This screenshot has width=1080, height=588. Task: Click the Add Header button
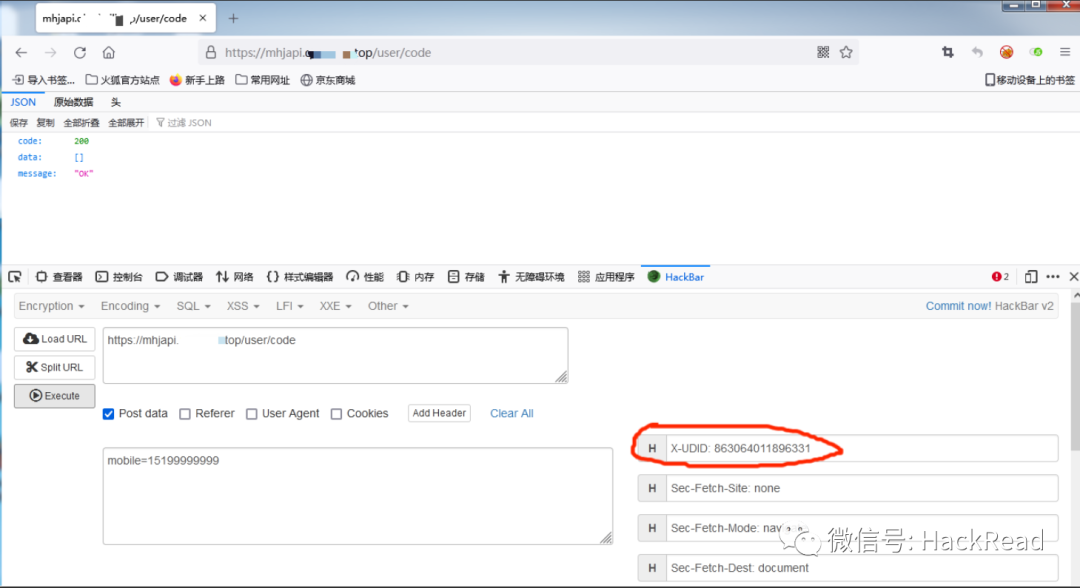tap(439, 413)
